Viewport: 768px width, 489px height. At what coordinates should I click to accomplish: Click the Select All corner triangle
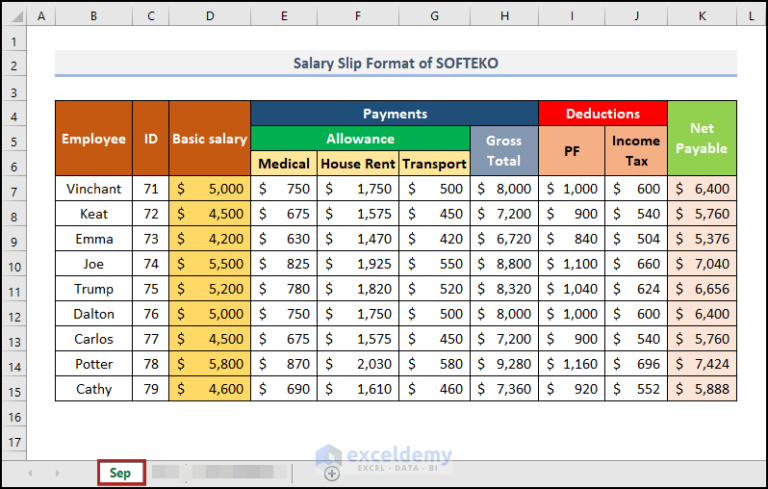[17, 17]
